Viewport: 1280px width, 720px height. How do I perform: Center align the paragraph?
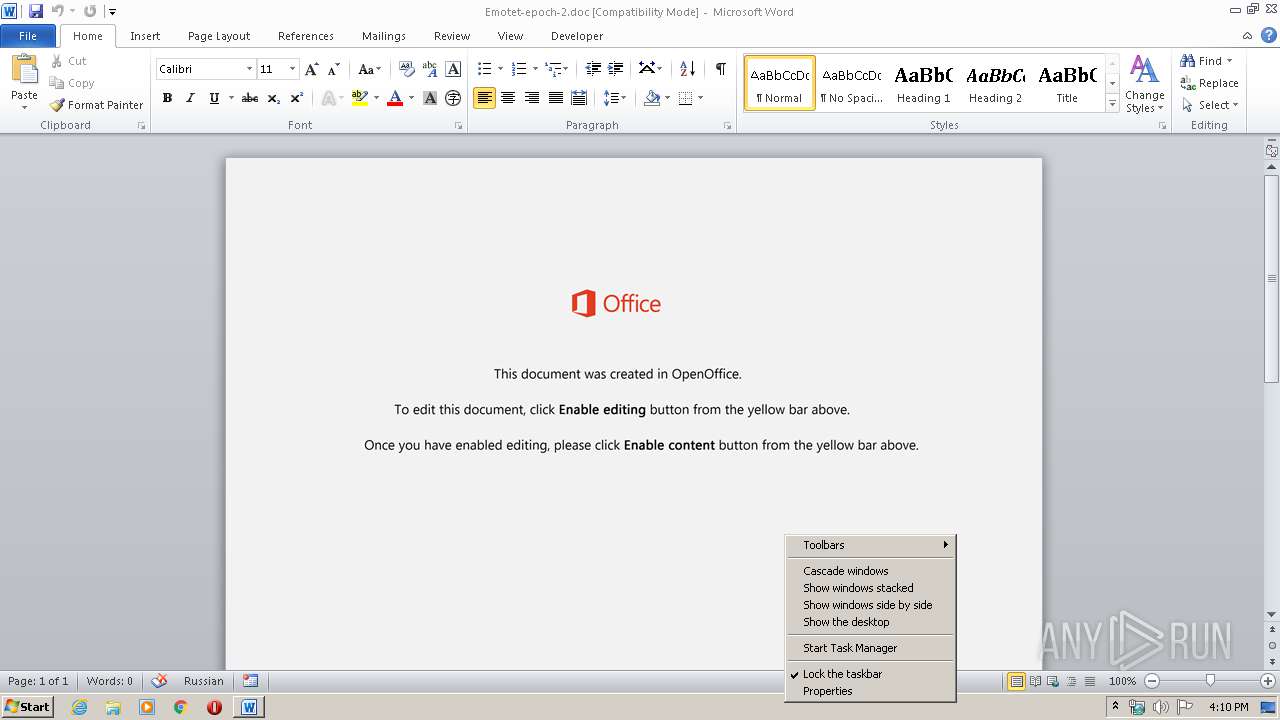[508, 98]
